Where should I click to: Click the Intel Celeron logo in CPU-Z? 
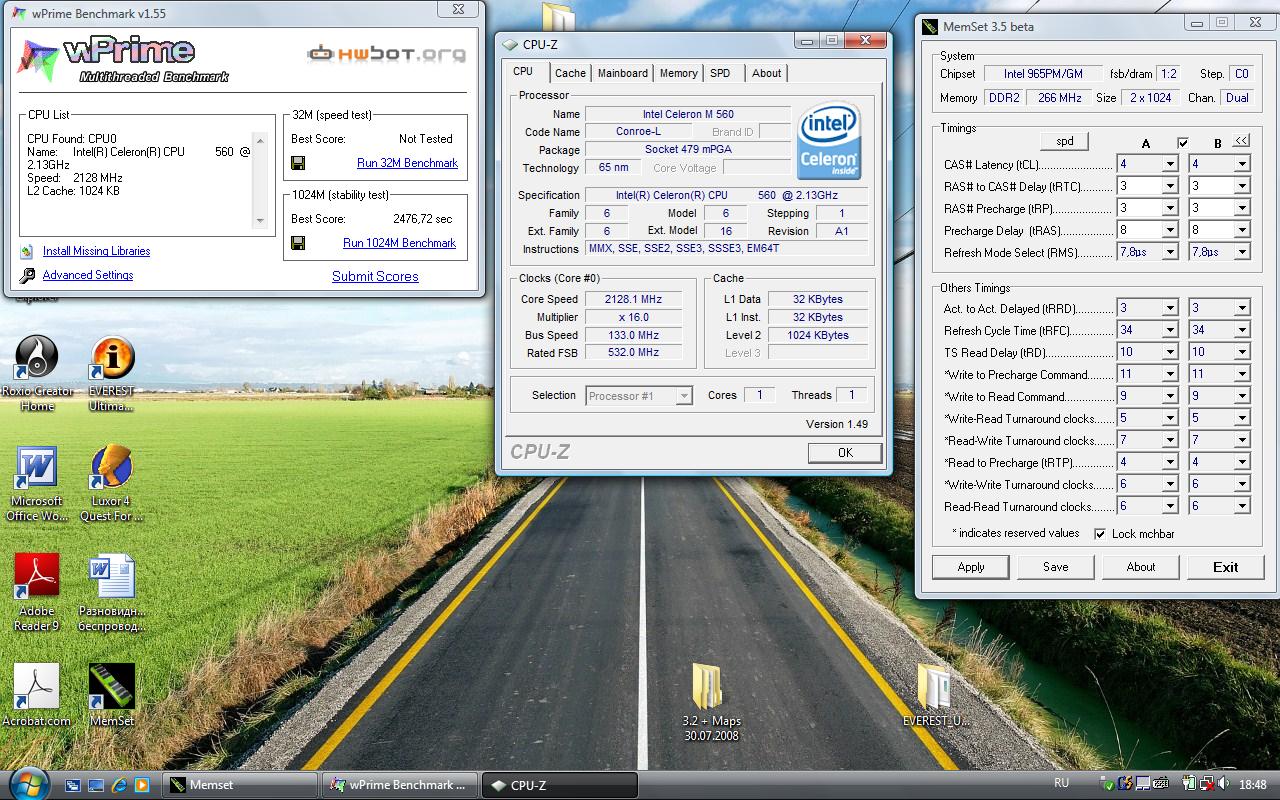click(x=829, y=140)
